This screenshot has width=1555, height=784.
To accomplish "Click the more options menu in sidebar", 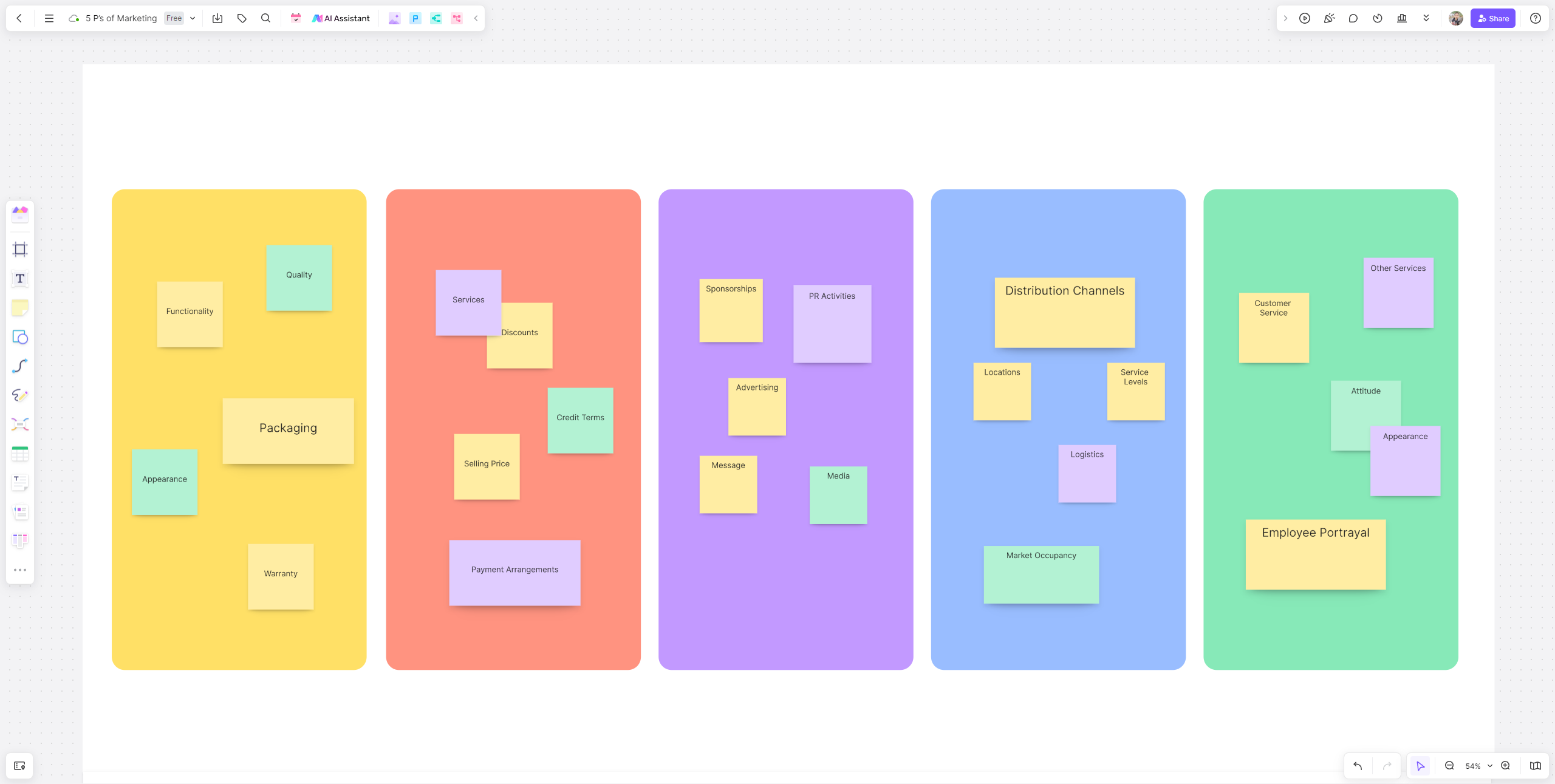I will tap(19, 570).
